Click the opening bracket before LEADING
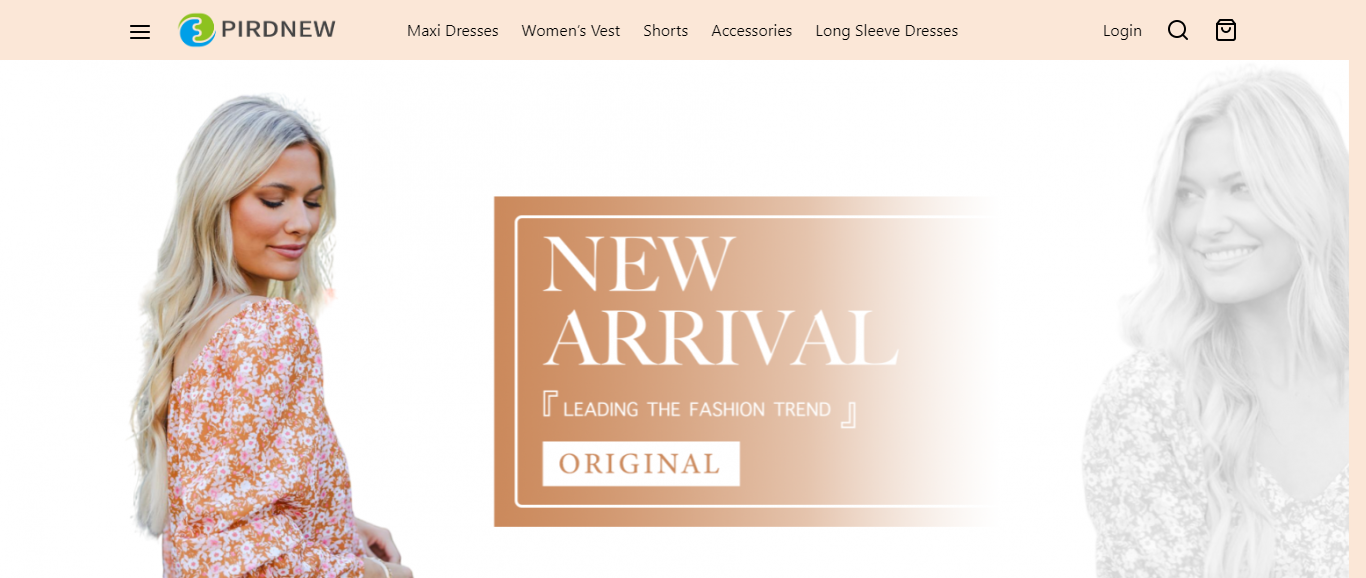This screenshot has width=1366, height=578. (549, 404)
